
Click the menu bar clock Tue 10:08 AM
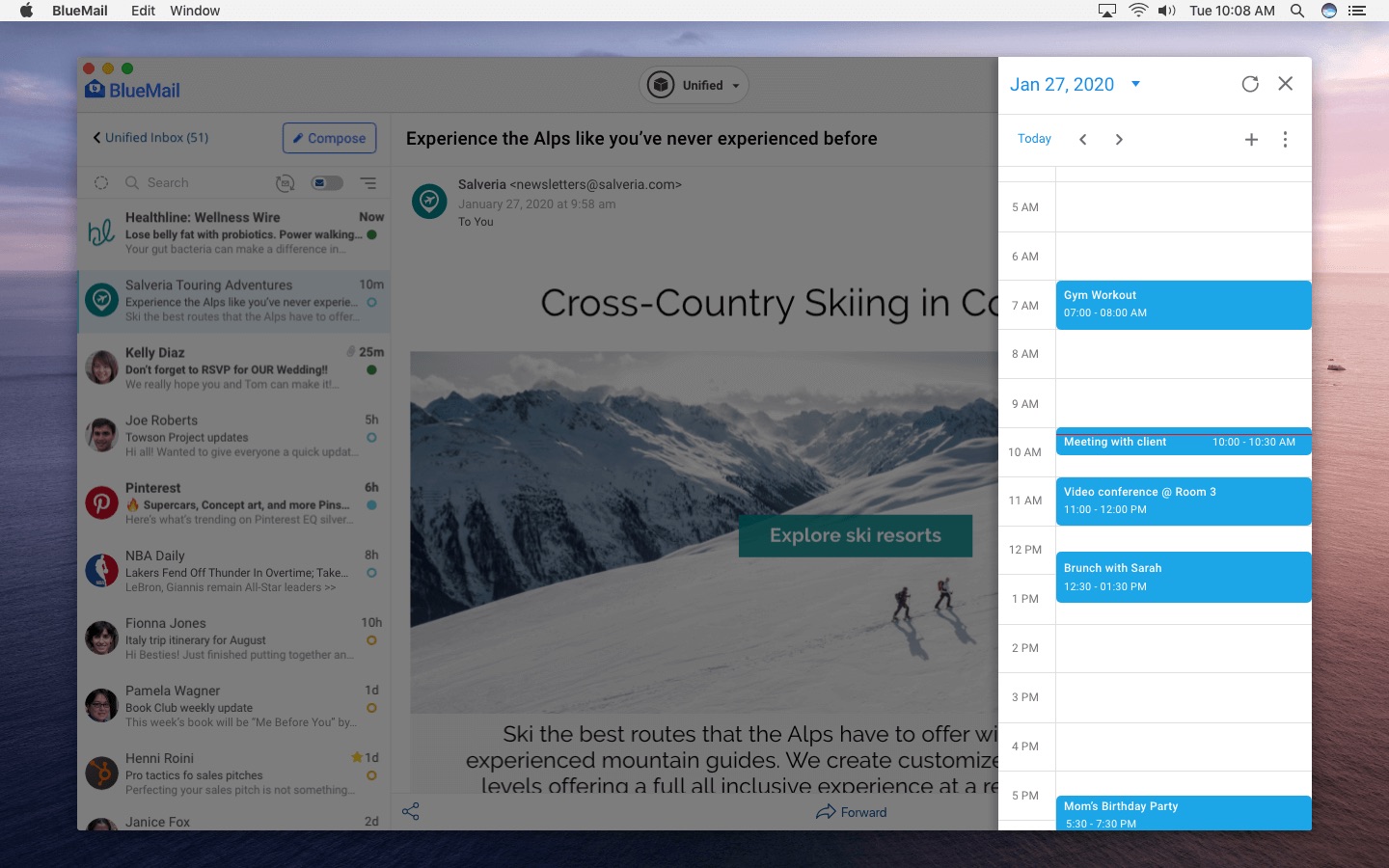coord(1232,11)
